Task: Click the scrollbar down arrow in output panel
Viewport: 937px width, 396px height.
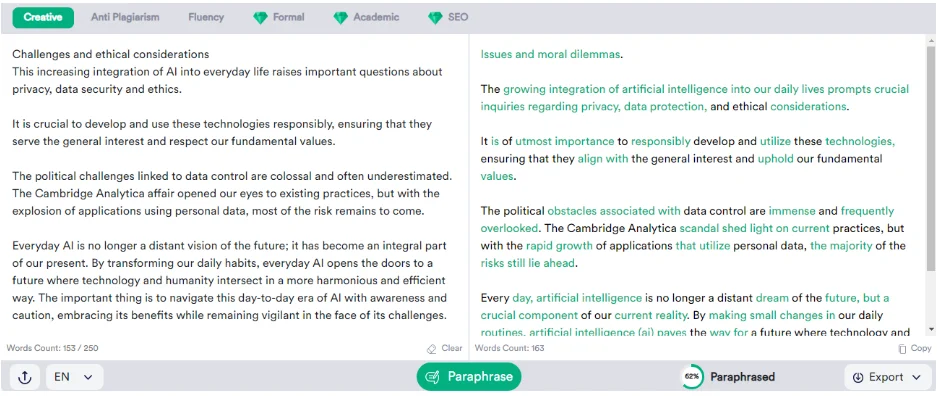Action: [930, 329]
